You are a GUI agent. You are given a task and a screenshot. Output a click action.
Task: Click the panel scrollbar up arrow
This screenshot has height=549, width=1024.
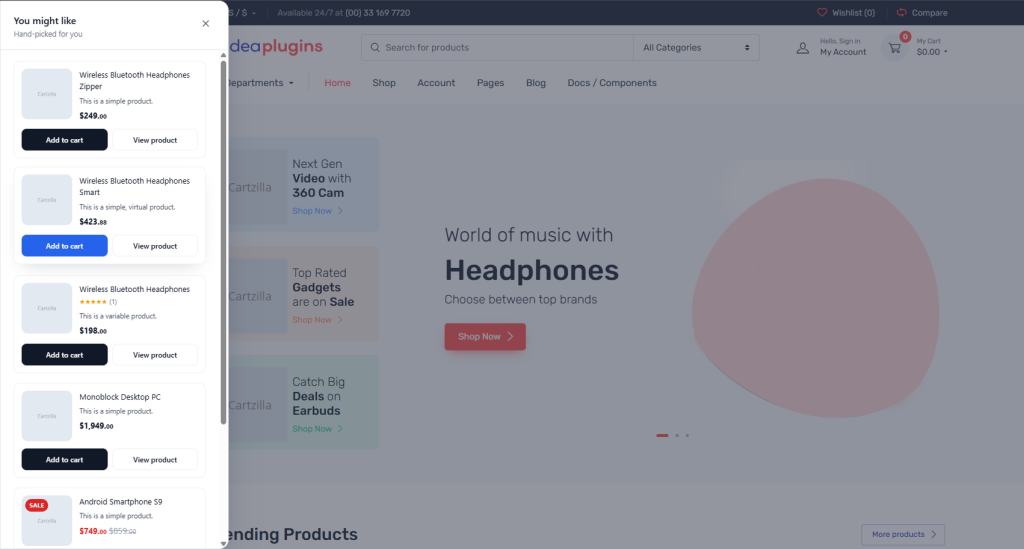223,55
